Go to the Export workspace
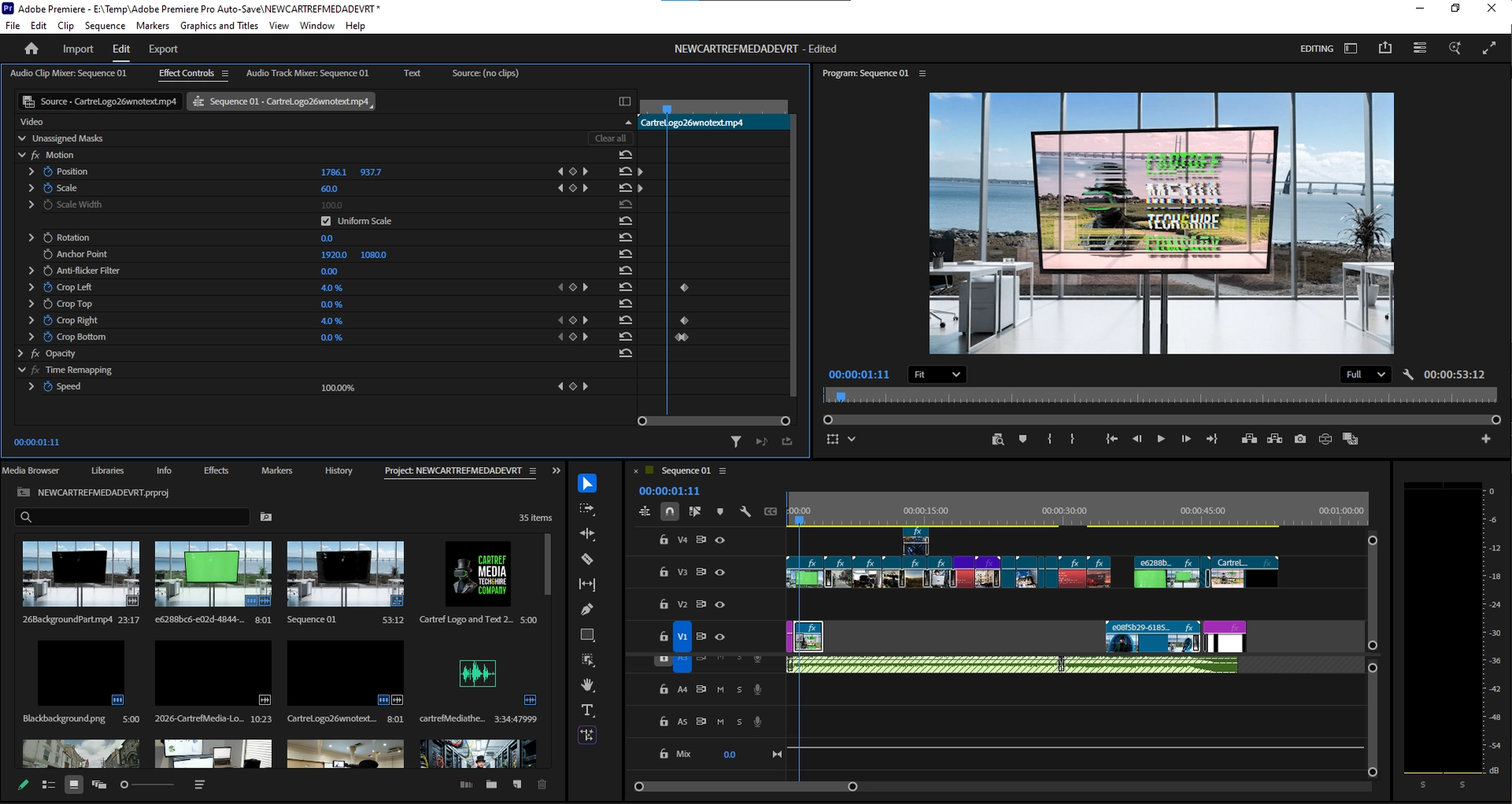Viewport: 1512px width, 804px height. coord(163,49)
